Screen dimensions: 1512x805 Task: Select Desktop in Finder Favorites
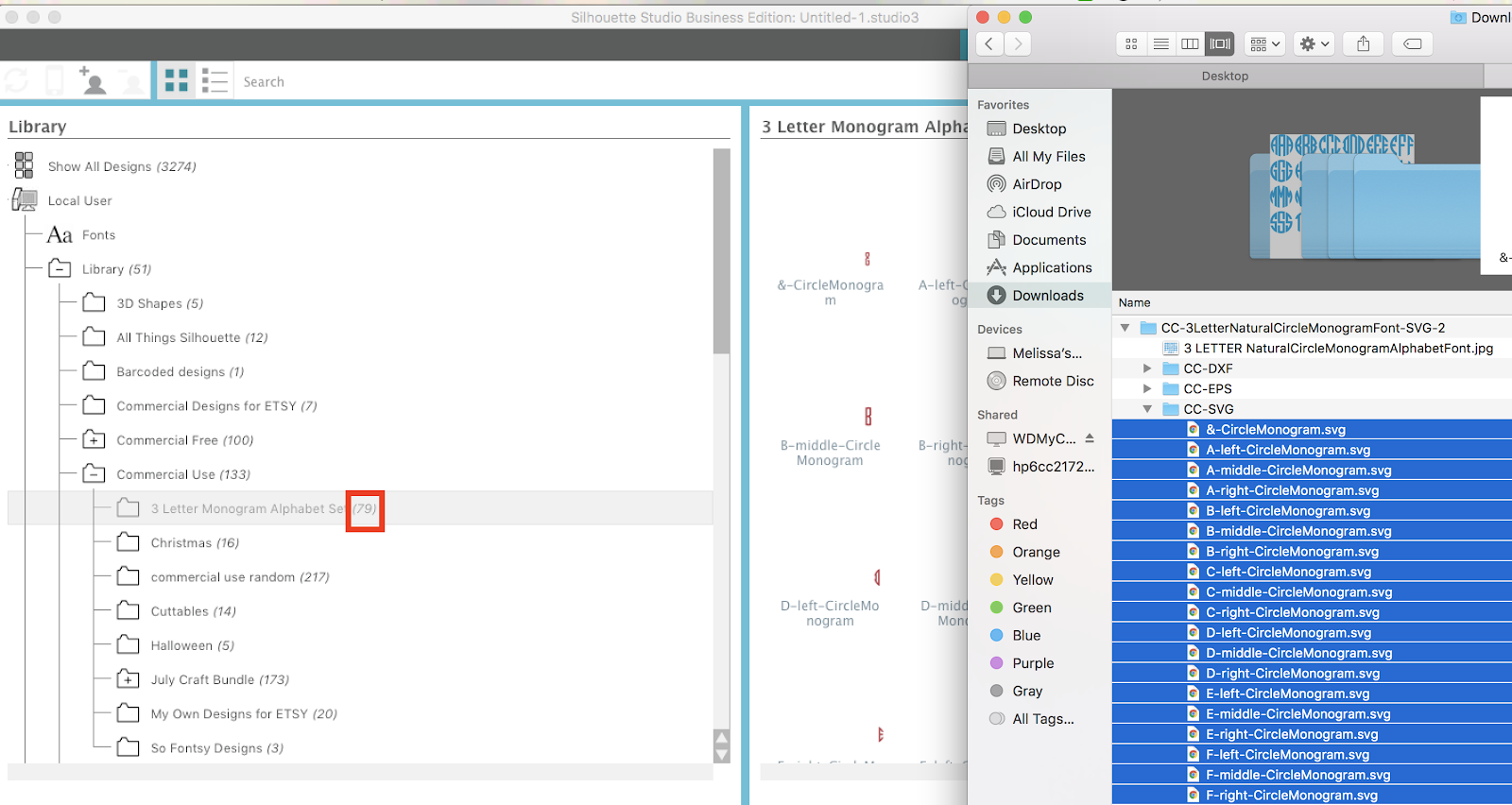[x=1039, y=128]
